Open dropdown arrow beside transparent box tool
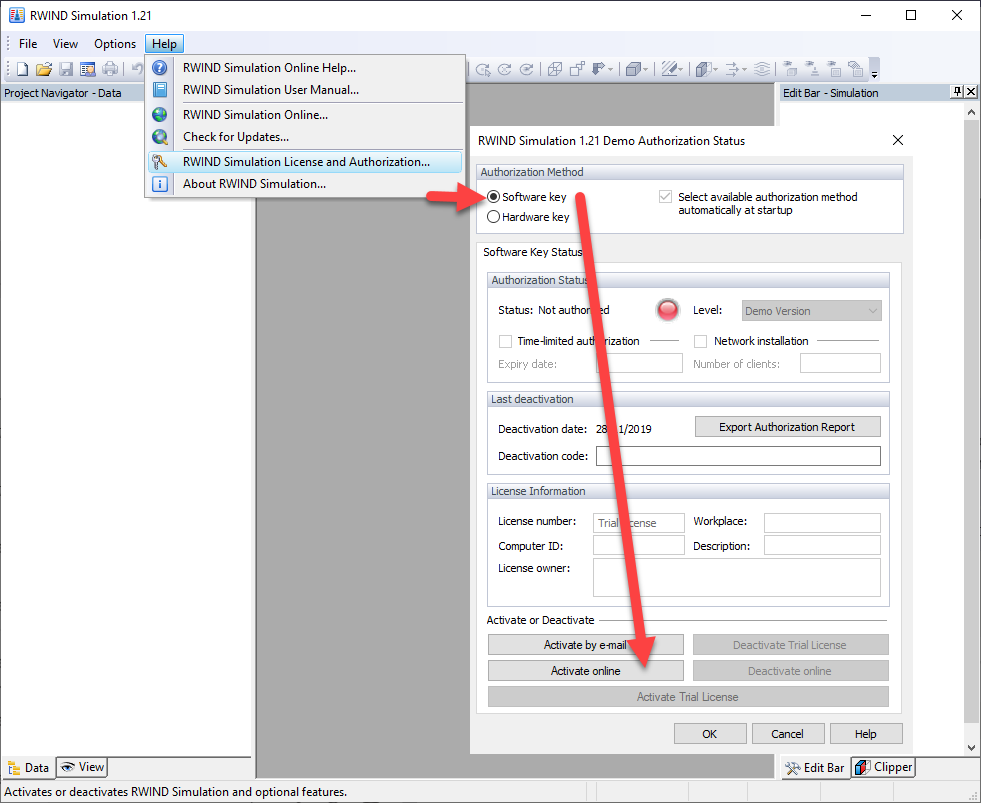The width and height of the screenshot is (981, 803). [715, 69]
